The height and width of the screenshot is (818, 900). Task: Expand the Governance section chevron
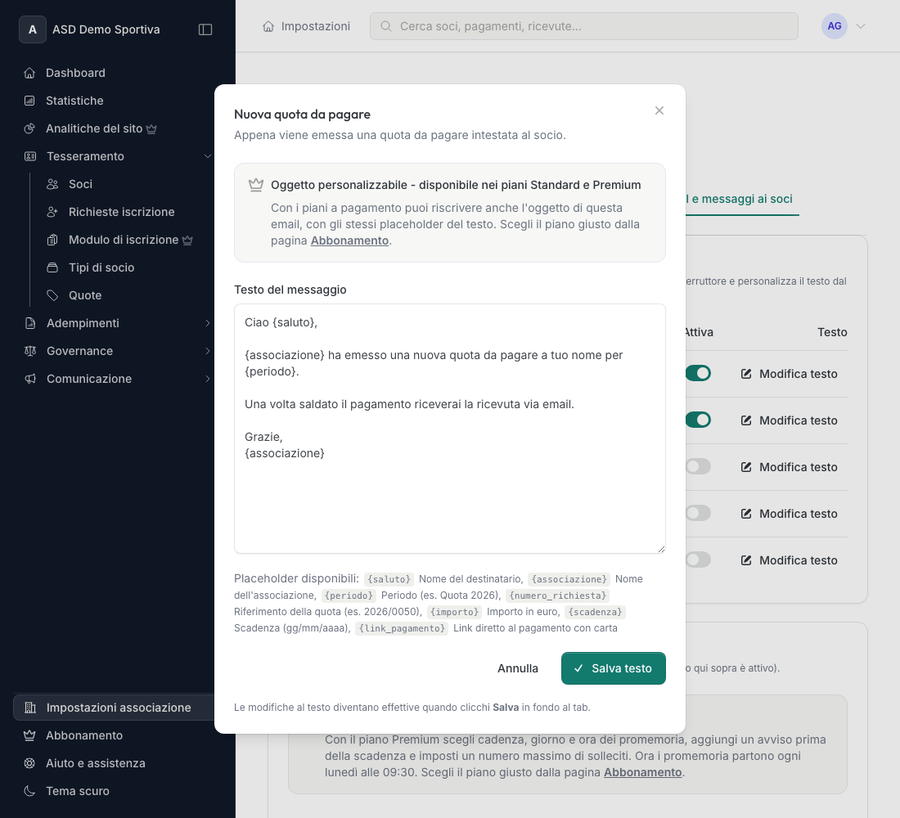[207, 351]
